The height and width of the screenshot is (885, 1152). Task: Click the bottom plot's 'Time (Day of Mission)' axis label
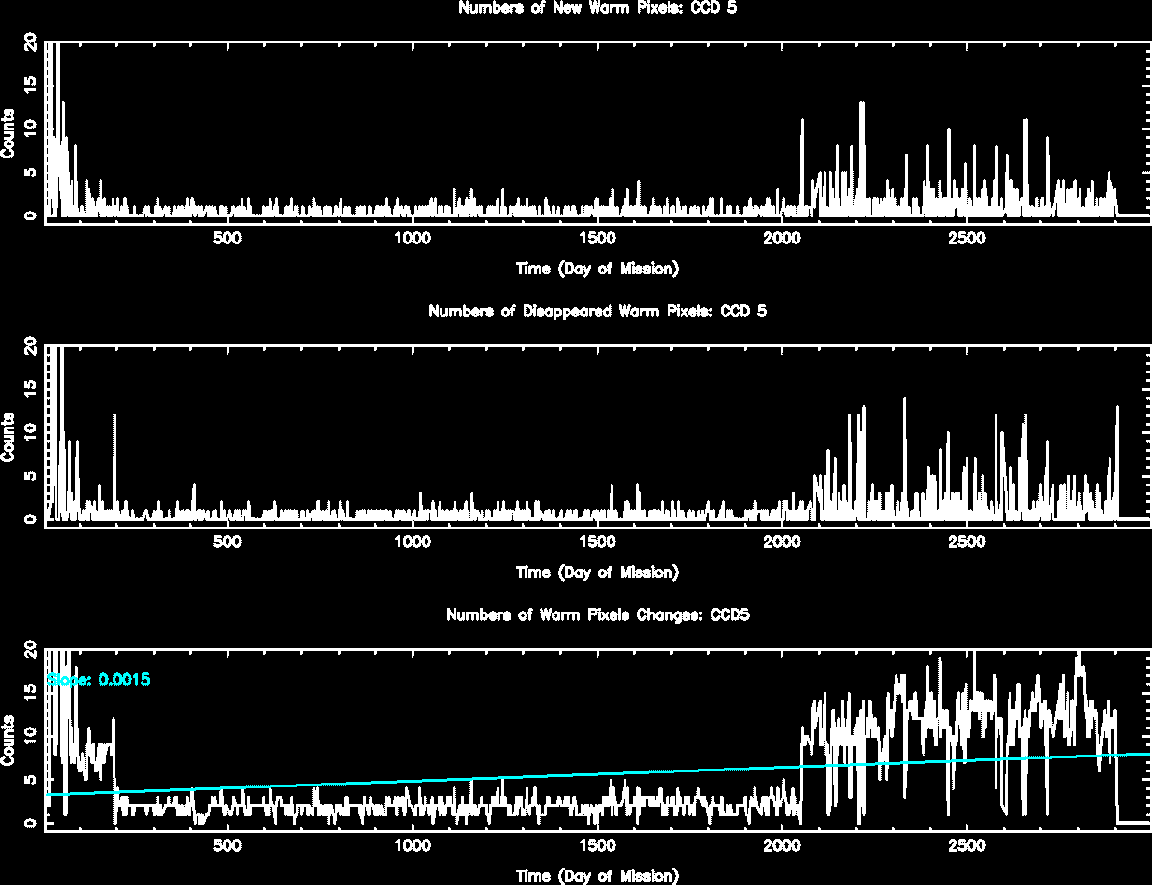coord(597,875)
